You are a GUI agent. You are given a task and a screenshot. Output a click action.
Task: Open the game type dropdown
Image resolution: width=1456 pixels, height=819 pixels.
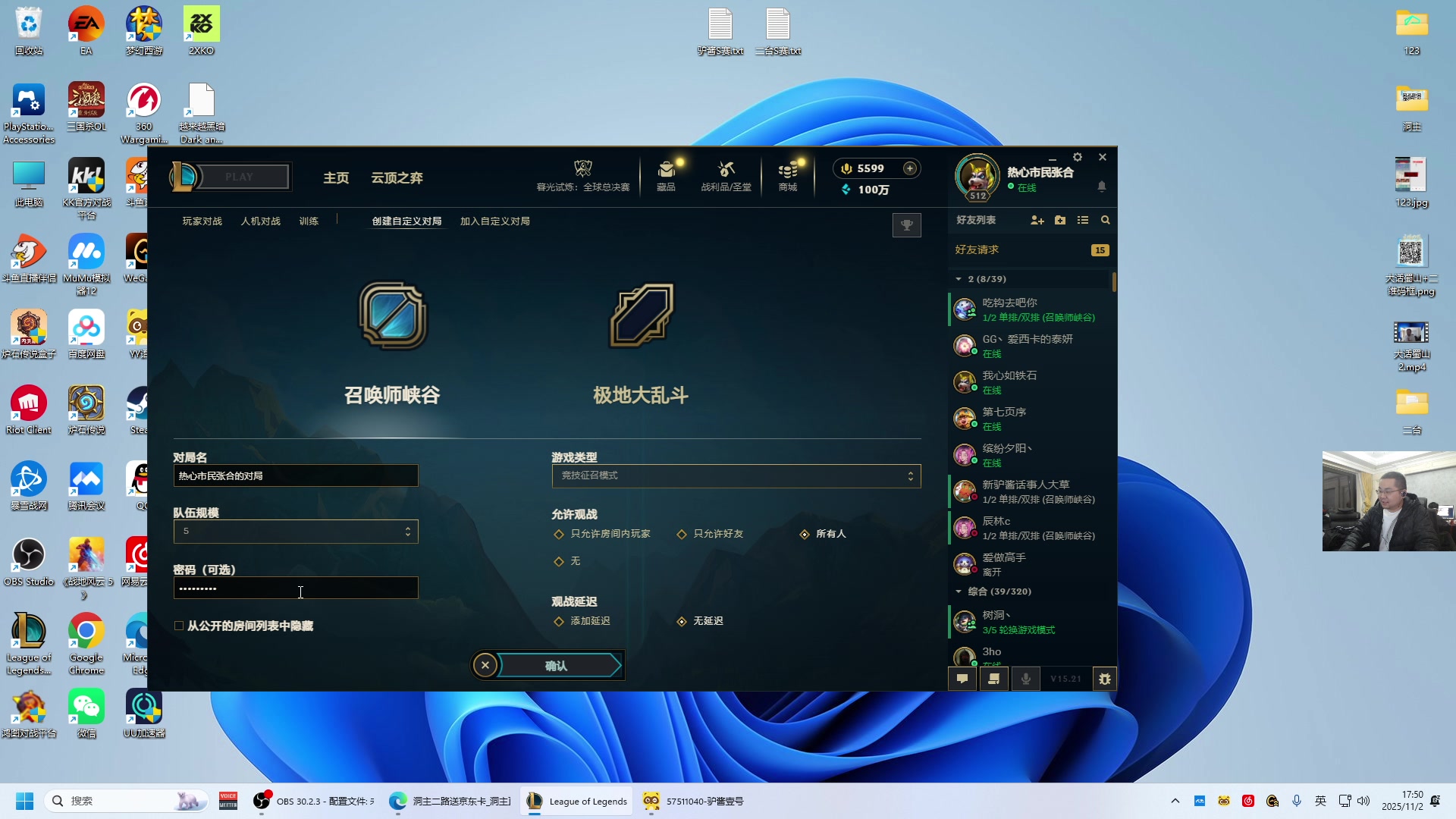(x=736, y=475)
